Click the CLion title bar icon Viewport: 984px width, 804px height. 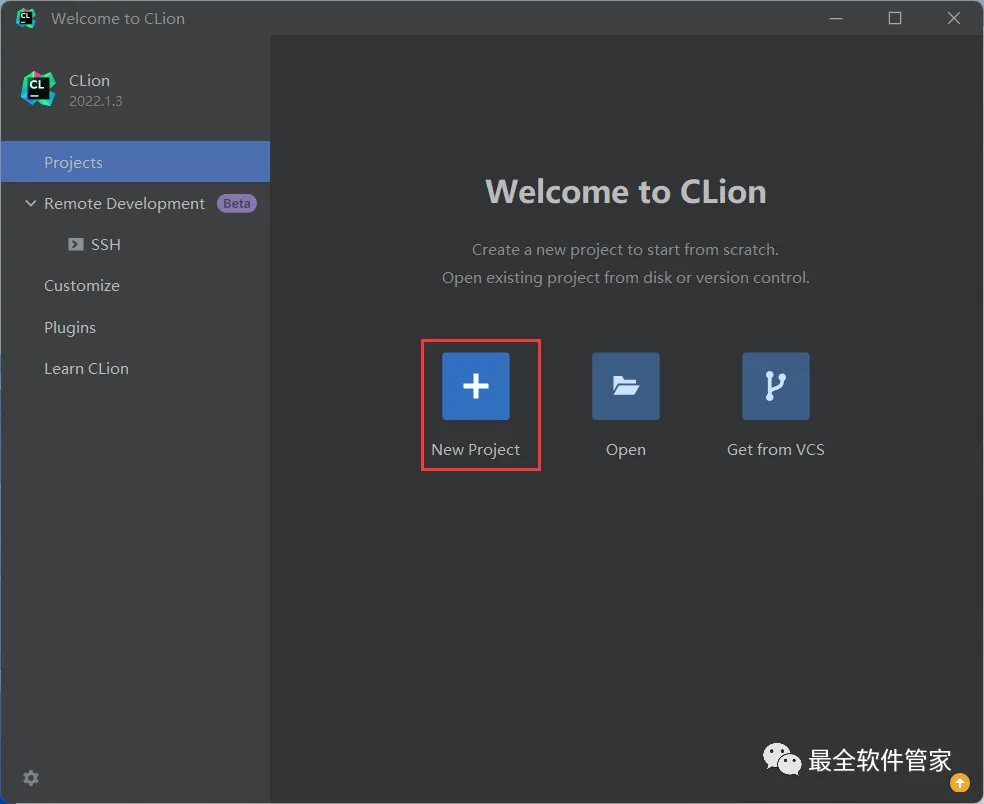pos(26,18)
